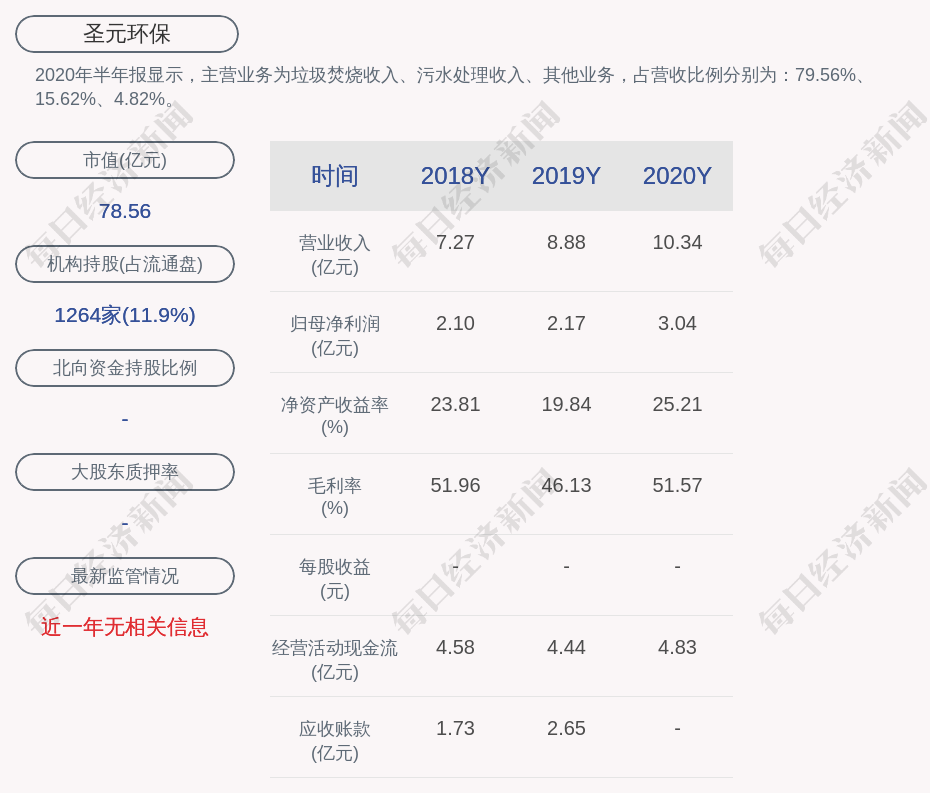Select the 大股东质押率 pill
This screenshot has height=793, width=930.
coord(125,472)
